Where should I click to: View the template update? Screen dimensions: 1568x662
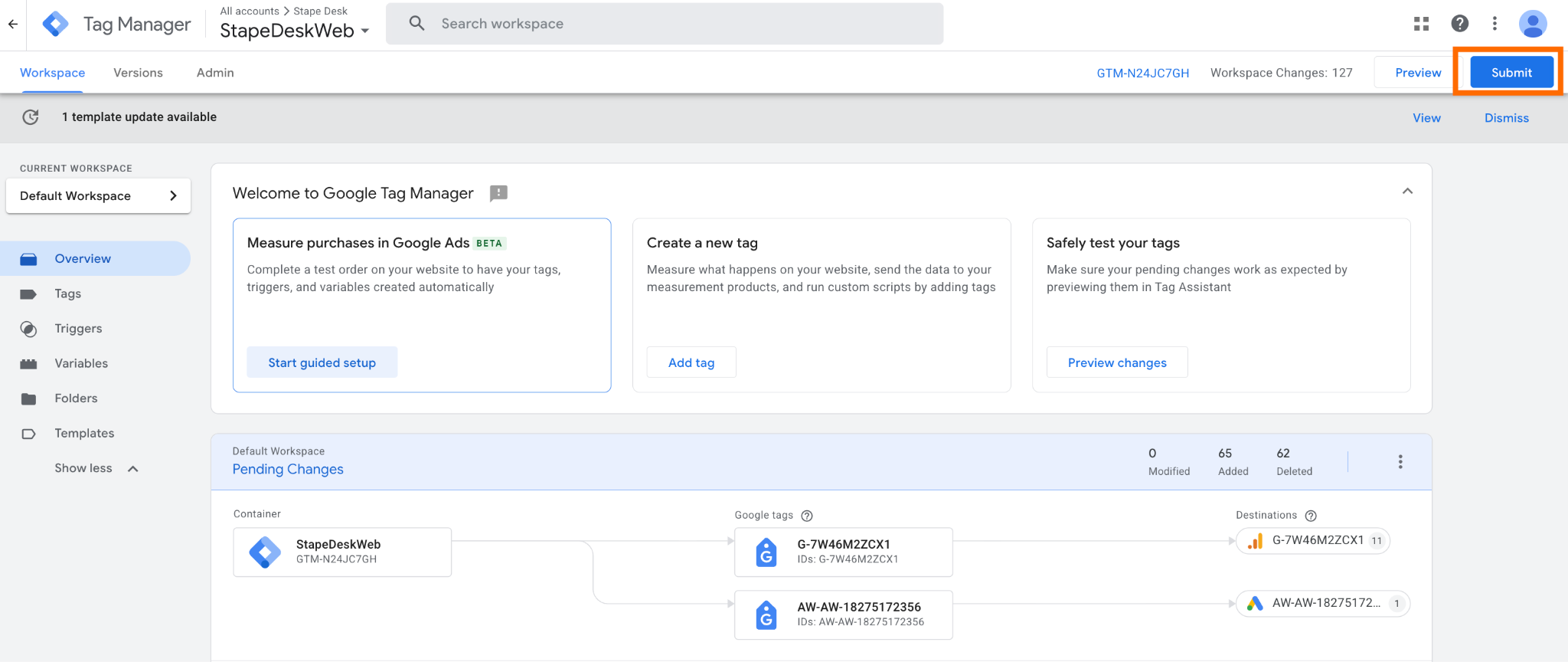(x=1426, y=118)
